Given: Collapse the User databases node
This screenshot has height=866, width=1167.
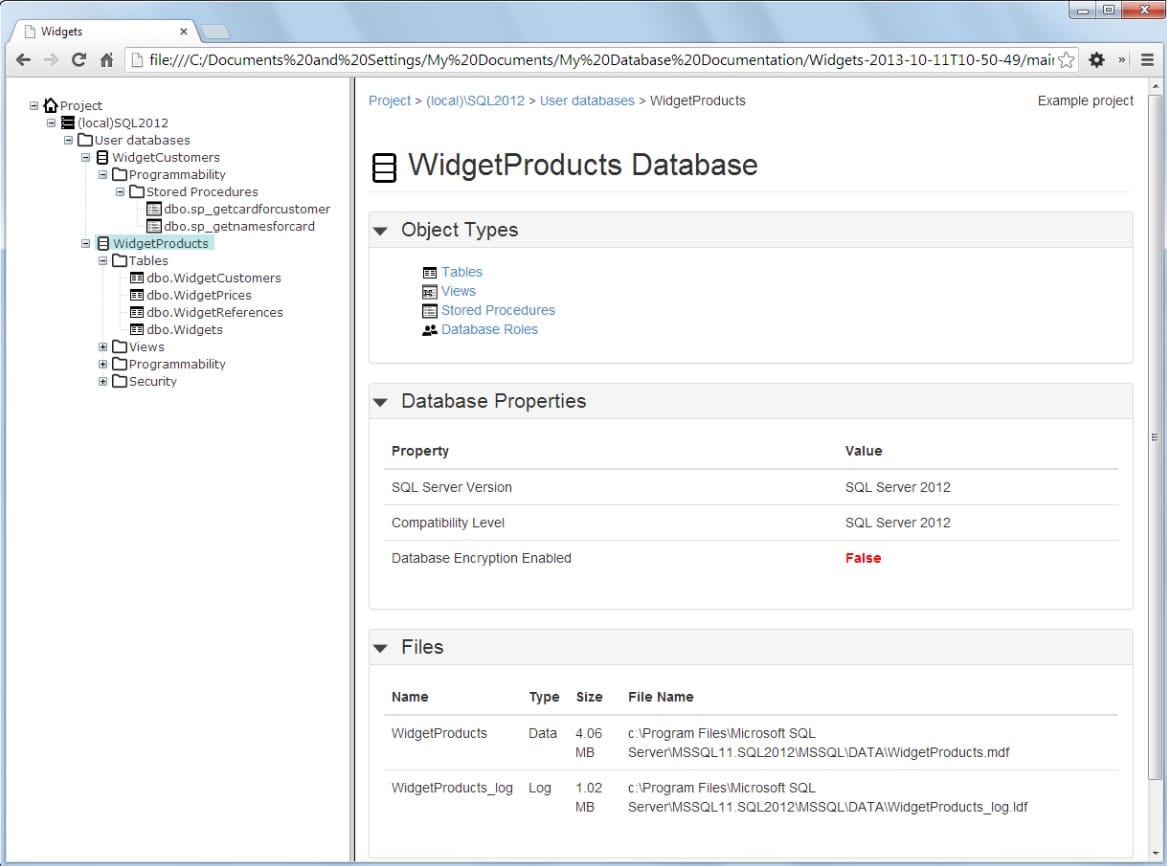Looking at the screenshot, I should point(68,140).
